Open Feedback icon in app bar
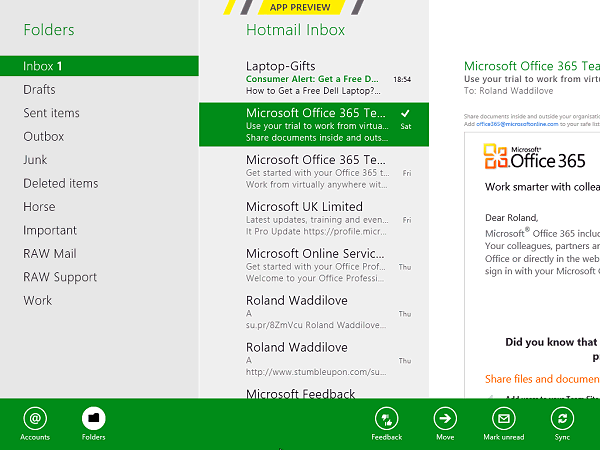 [x=386, y=419]
